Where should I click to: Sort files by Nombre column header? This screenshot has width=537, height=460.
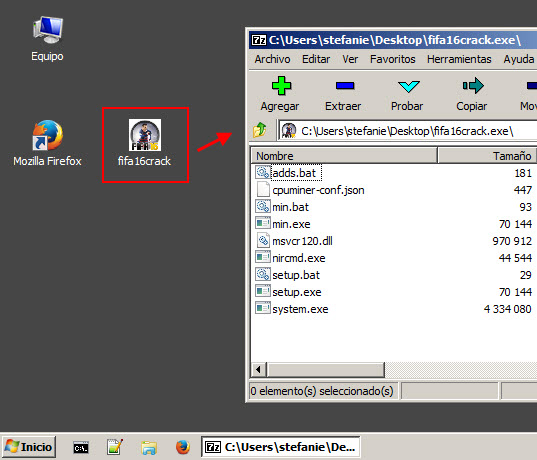click(344, 156)
